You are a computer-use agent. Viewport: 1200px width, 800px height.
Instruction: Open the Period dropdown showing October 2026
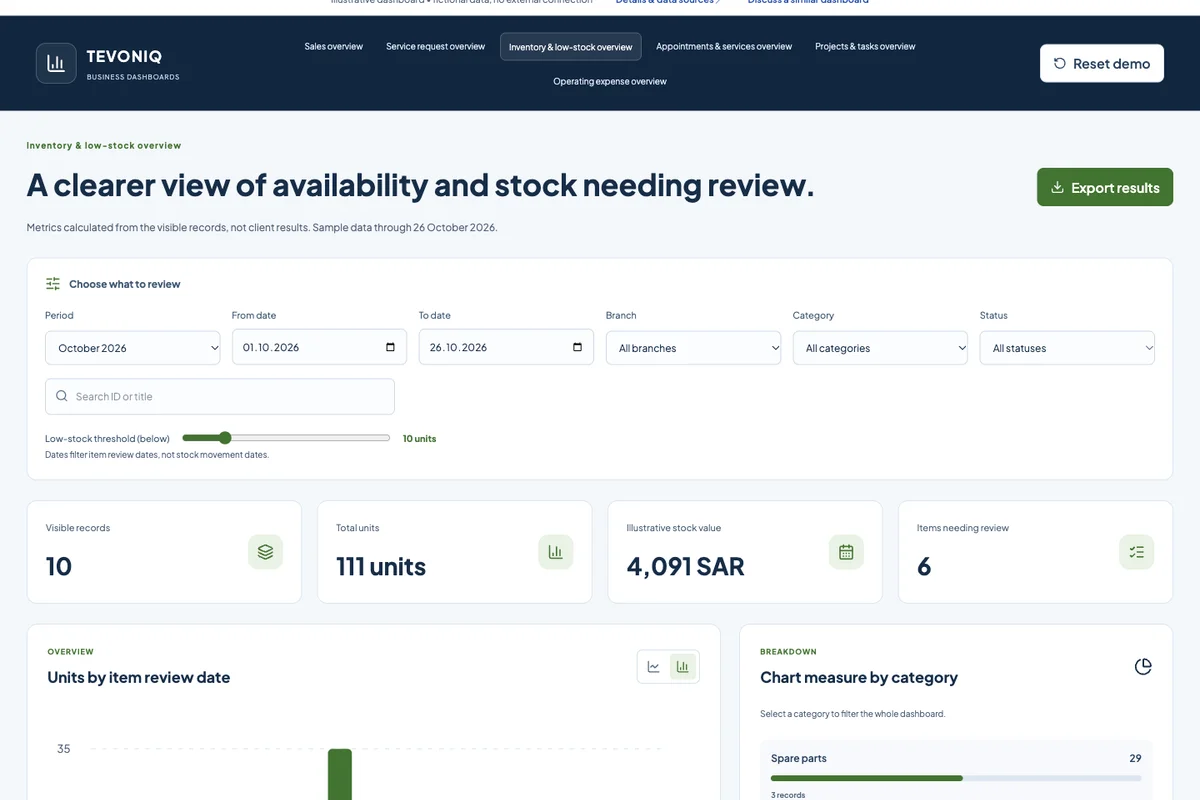[x=132, y=348]
